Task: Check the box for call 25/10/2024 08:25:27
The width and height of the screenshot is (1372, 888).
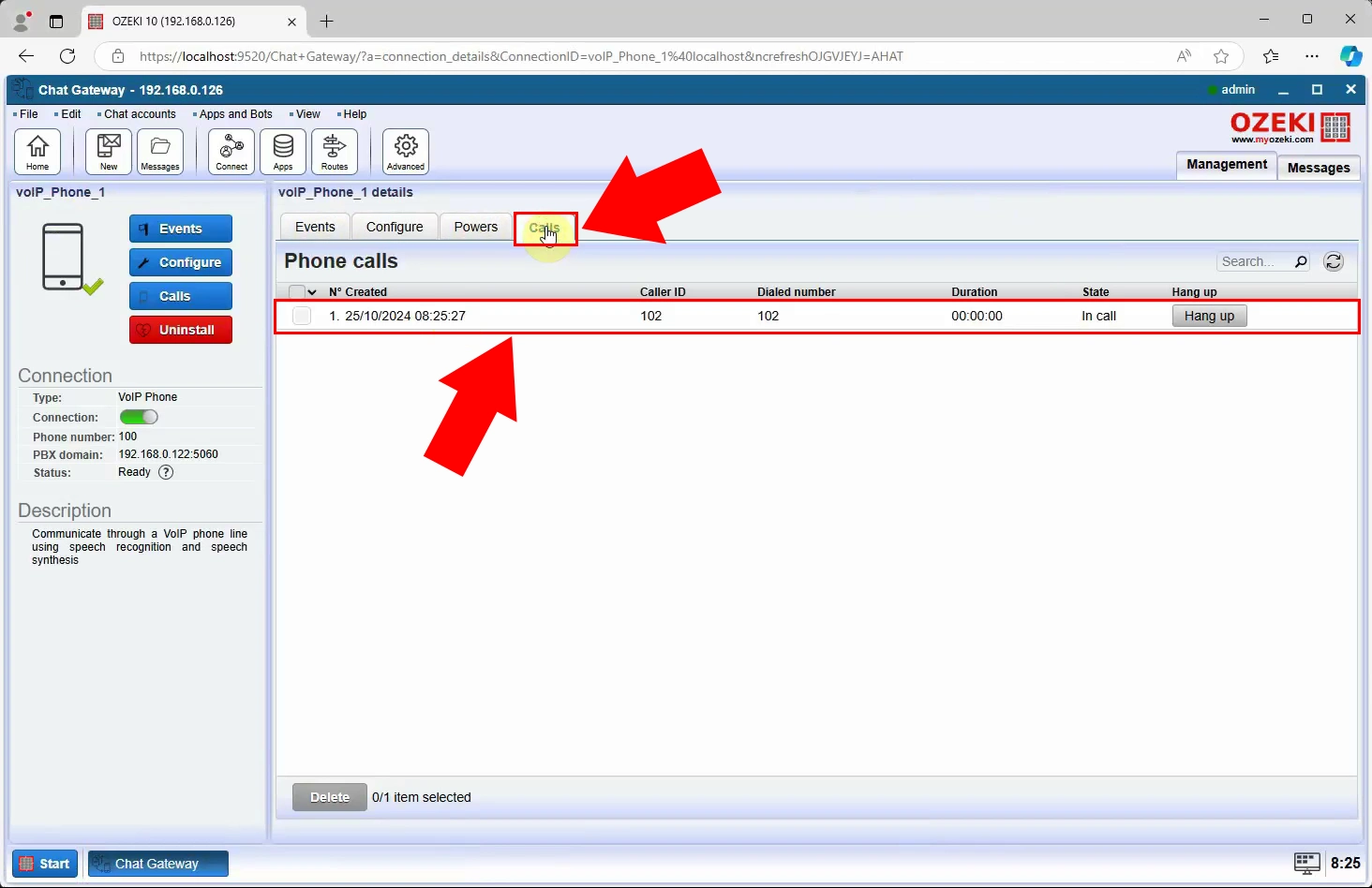Action: tap(302, 316)
